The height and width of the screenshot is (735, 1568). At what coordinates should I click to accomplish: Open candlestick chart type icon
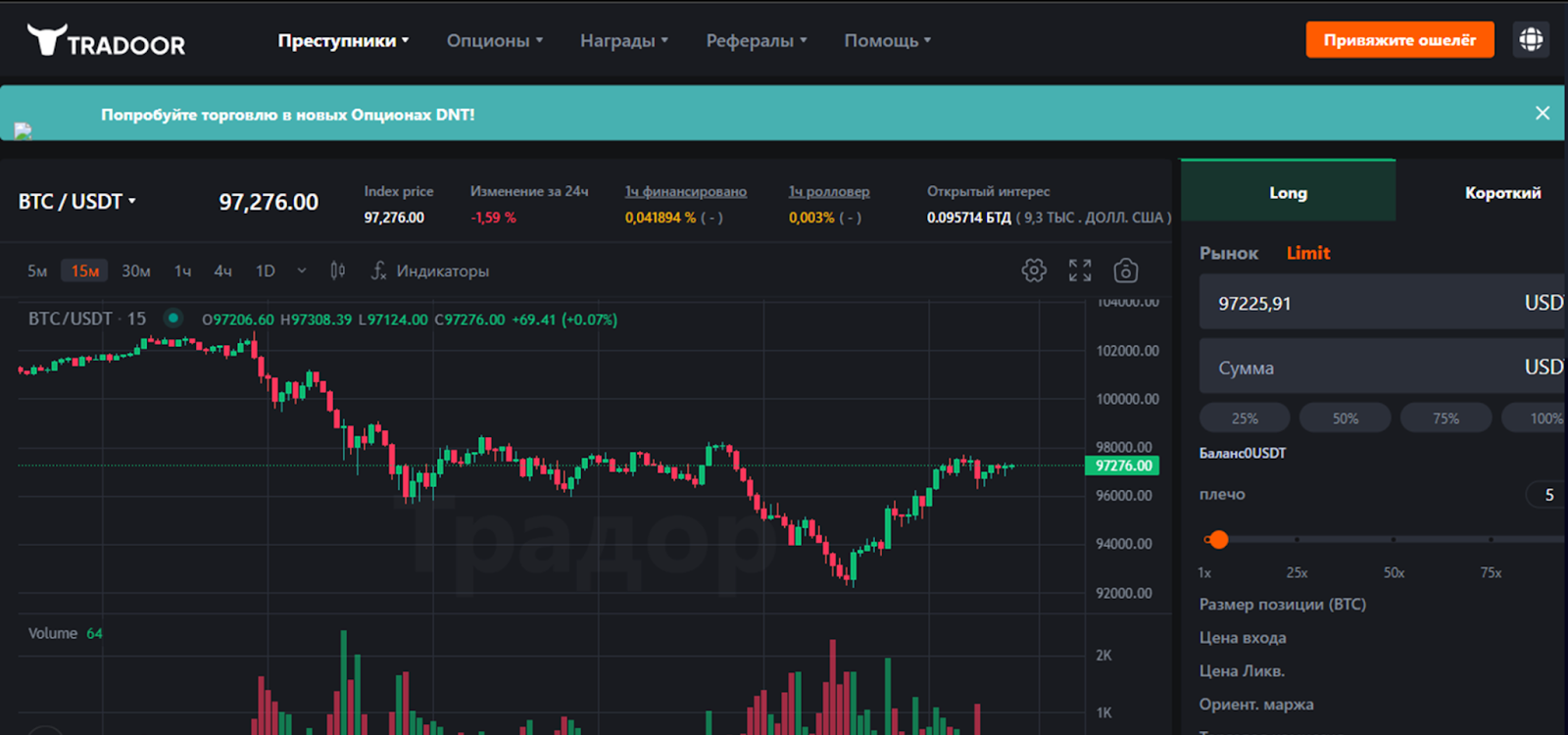pyautogui.click(x=337, y=270)
